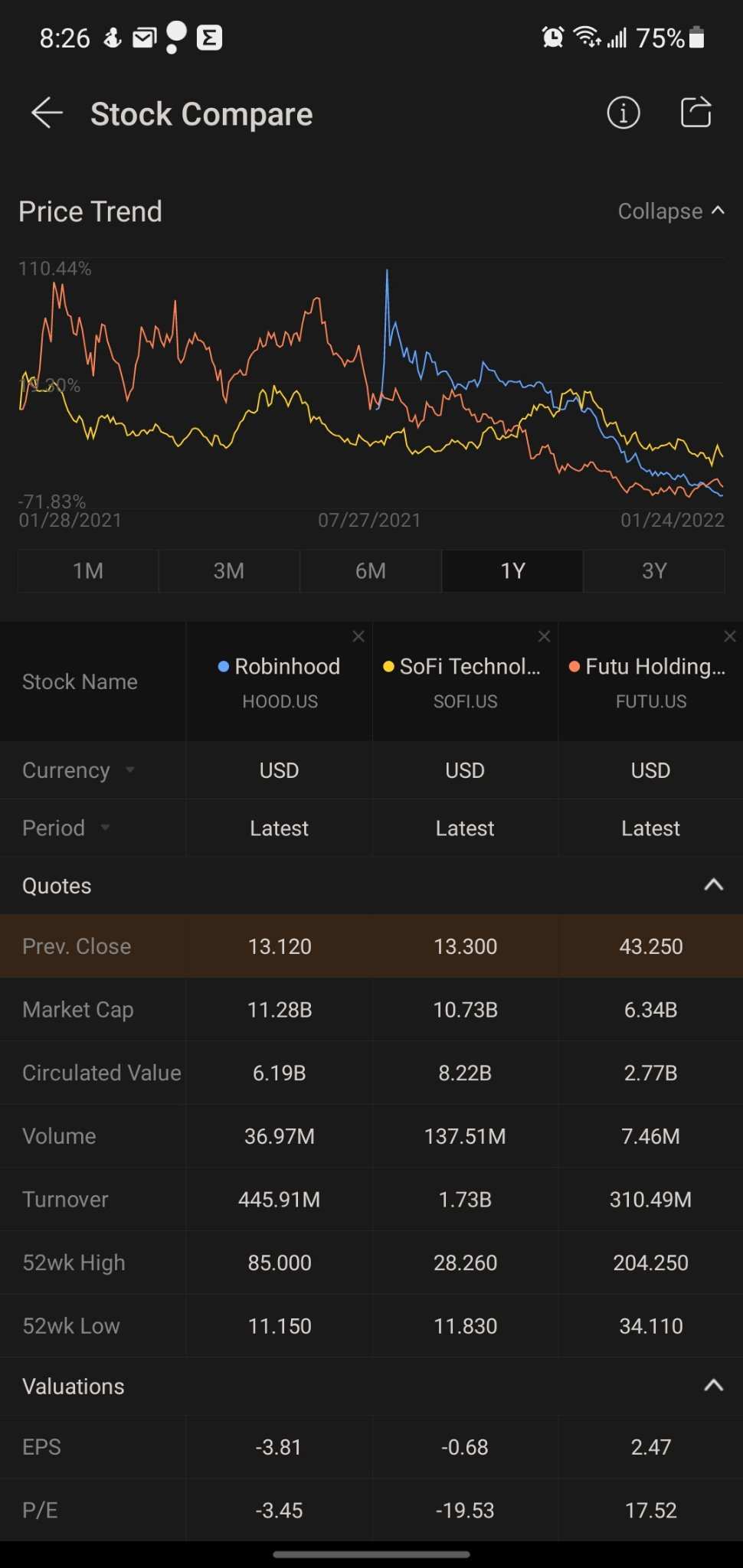Click Market Cap value 6.34B

(651, 1010)
